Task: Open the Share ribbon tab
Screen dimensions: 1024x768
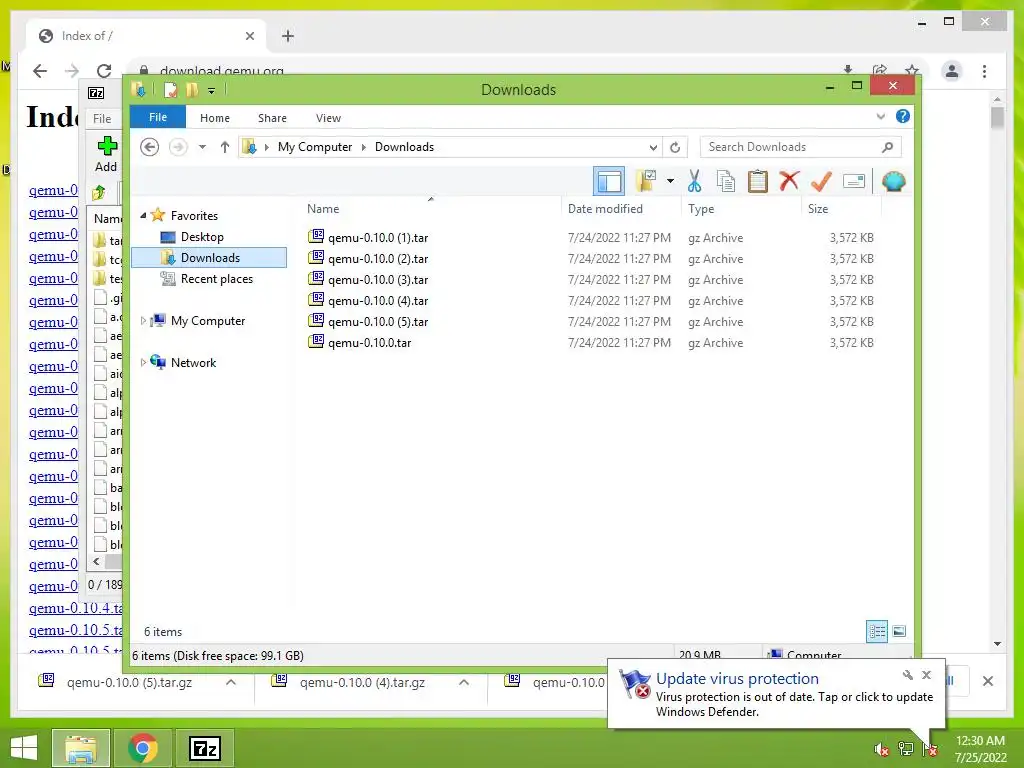Action: pos(272,118)
